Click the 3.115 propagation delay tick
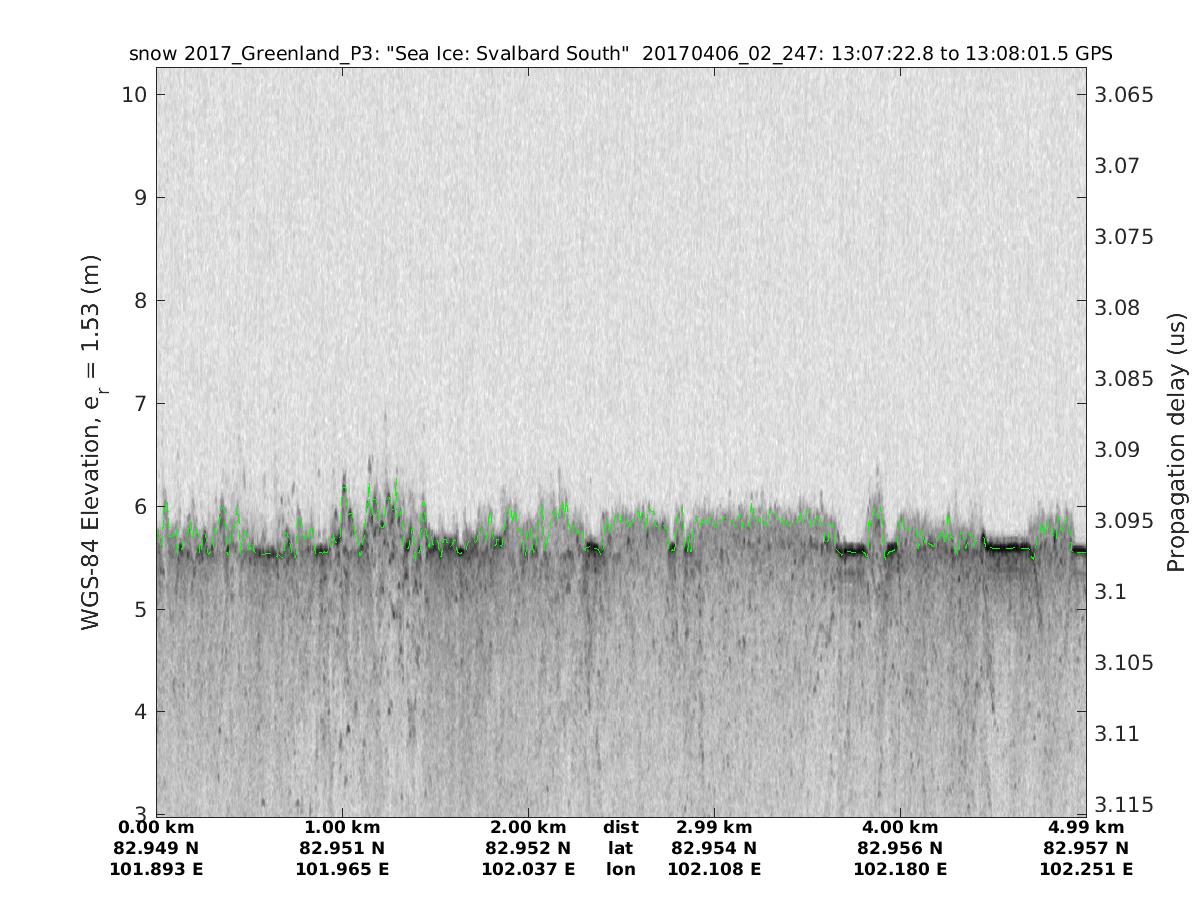Viewport: 1200px width, 900px height. pos(1124,805)
